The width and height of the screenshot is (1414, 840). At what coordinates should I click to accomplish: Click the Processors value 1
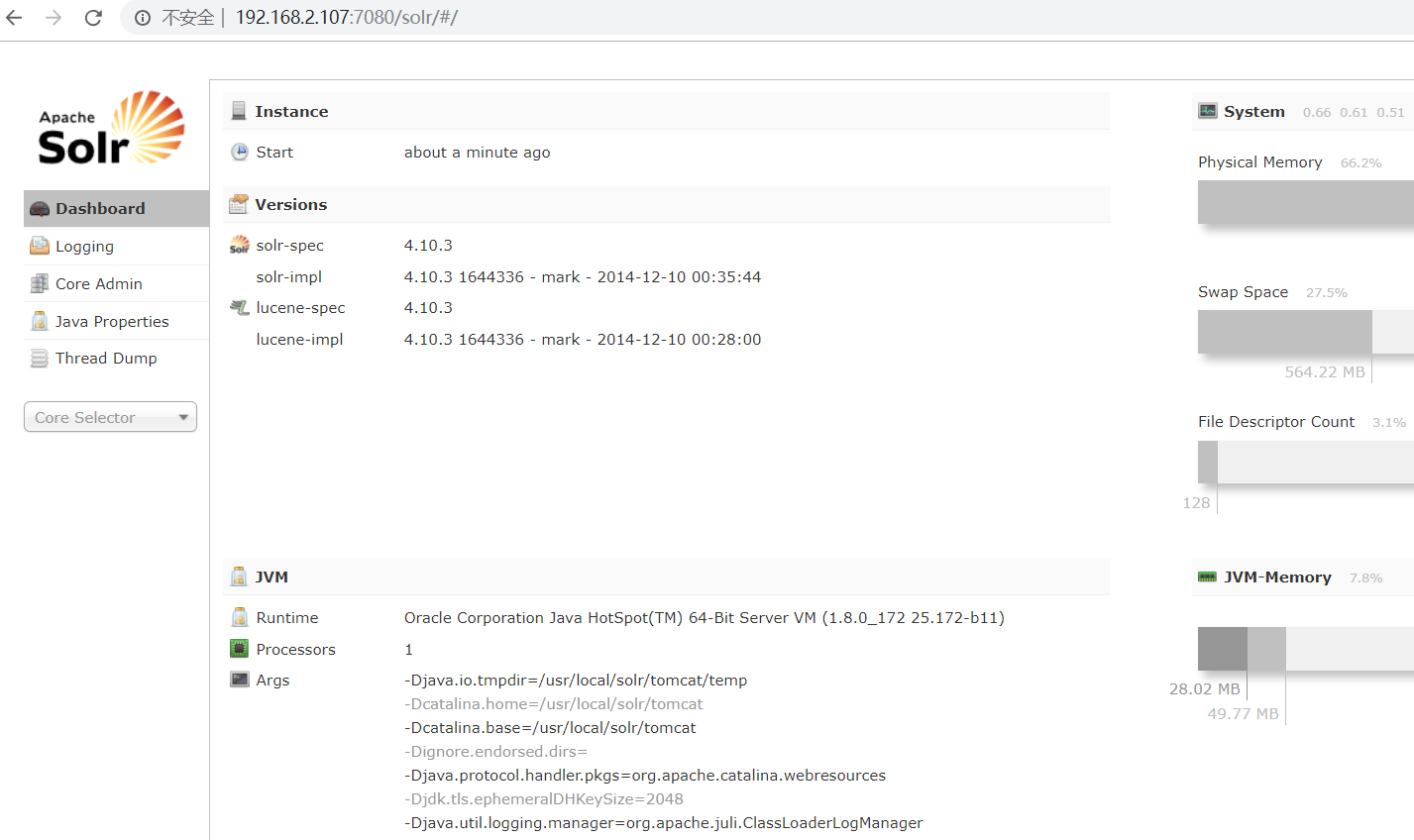[408, 650]
